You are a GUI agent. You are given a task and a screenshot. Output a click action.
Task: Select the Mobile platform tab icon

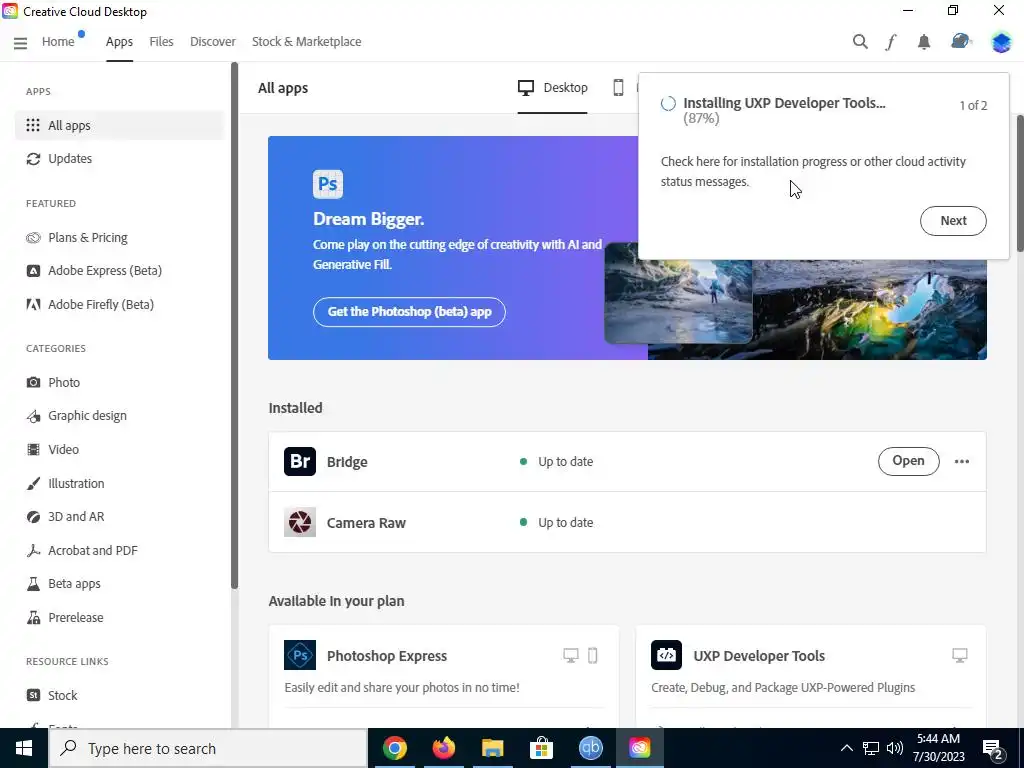[x=618, y=88]
